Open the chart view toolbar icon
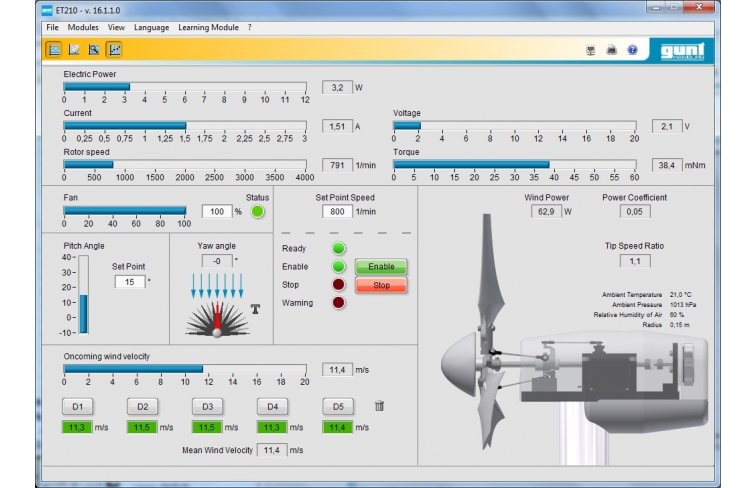This screenshot has height=488, width=755. point(114,49)
